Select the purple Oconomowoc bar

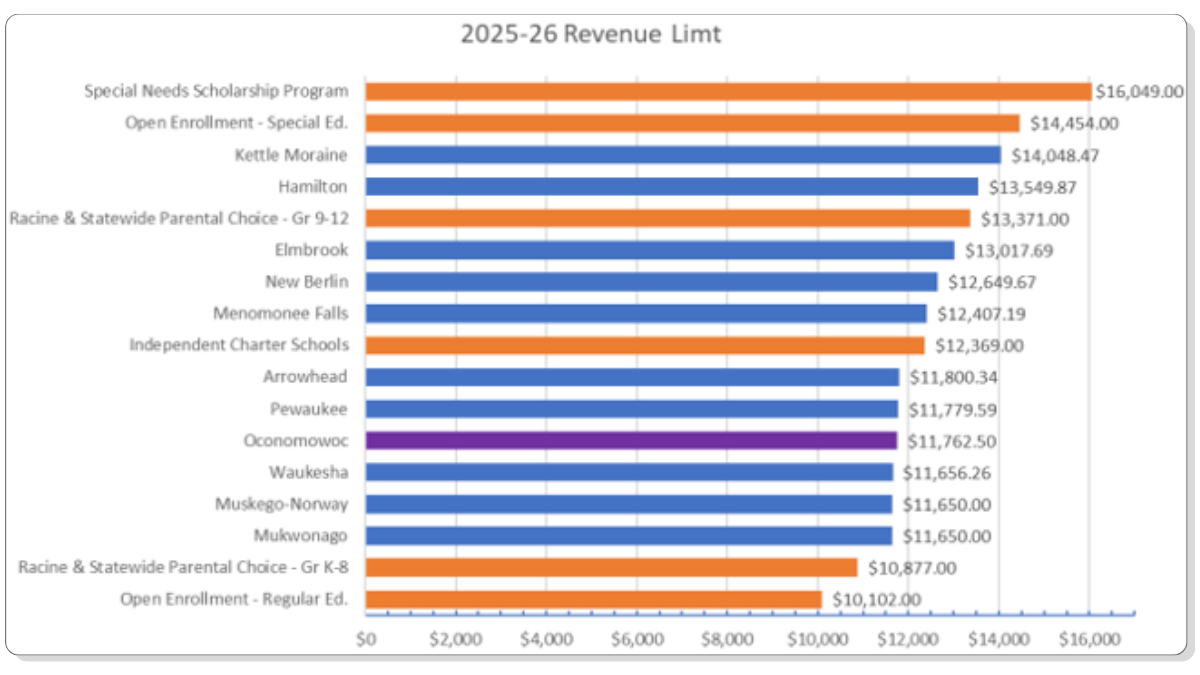(632, 440)
